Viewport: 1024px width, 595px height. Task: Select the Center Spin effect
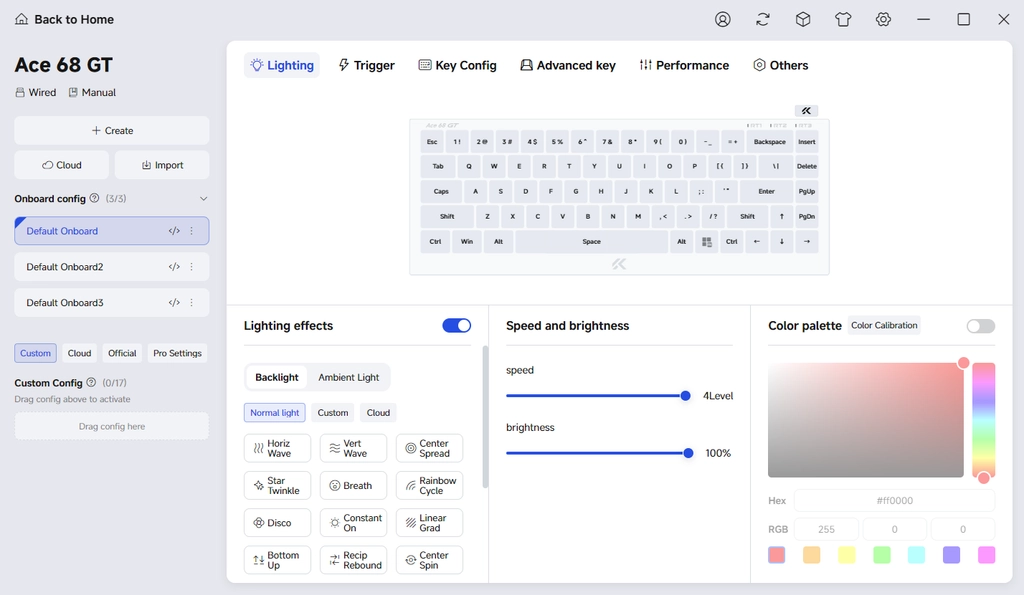click(x=429, y=560)
